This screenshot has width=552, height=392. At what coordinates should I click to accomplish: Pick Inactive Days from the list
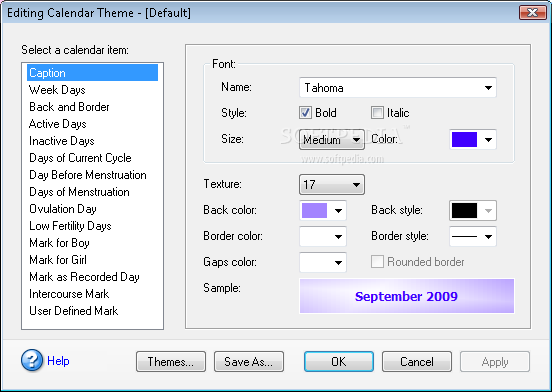pyautogui.click(x=92, y=141)
